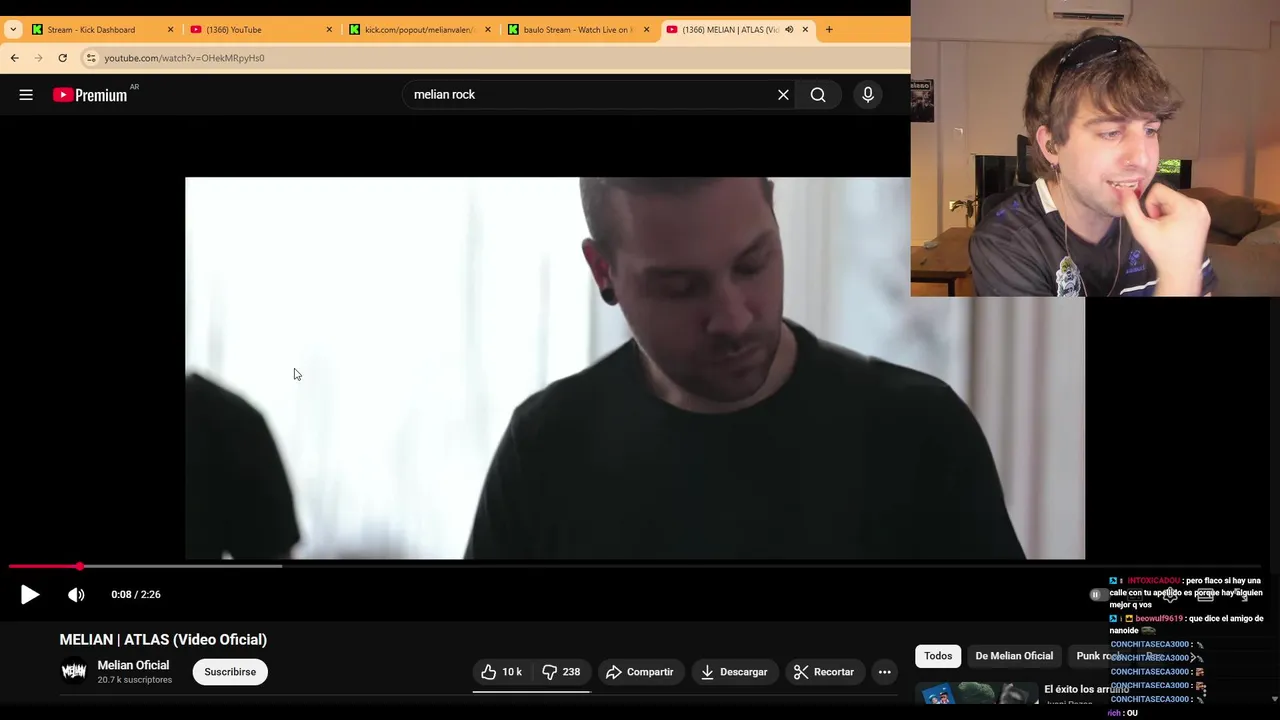This screenshot has height=720, width=1280.
Task: Clear the search query with the X
Action: (x=783, y=95)
